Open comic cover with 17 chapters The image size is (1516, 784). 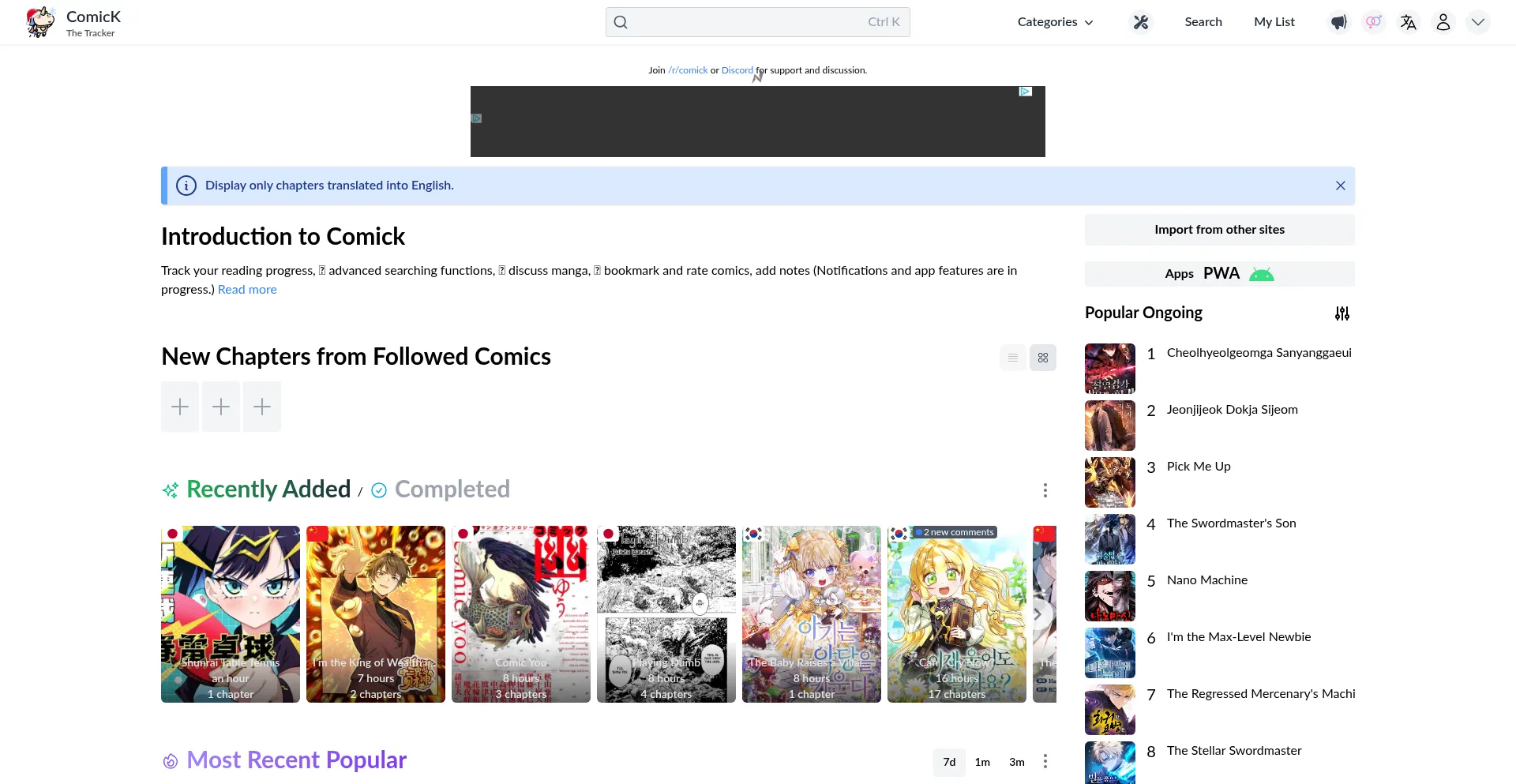[x=957, y=614]
